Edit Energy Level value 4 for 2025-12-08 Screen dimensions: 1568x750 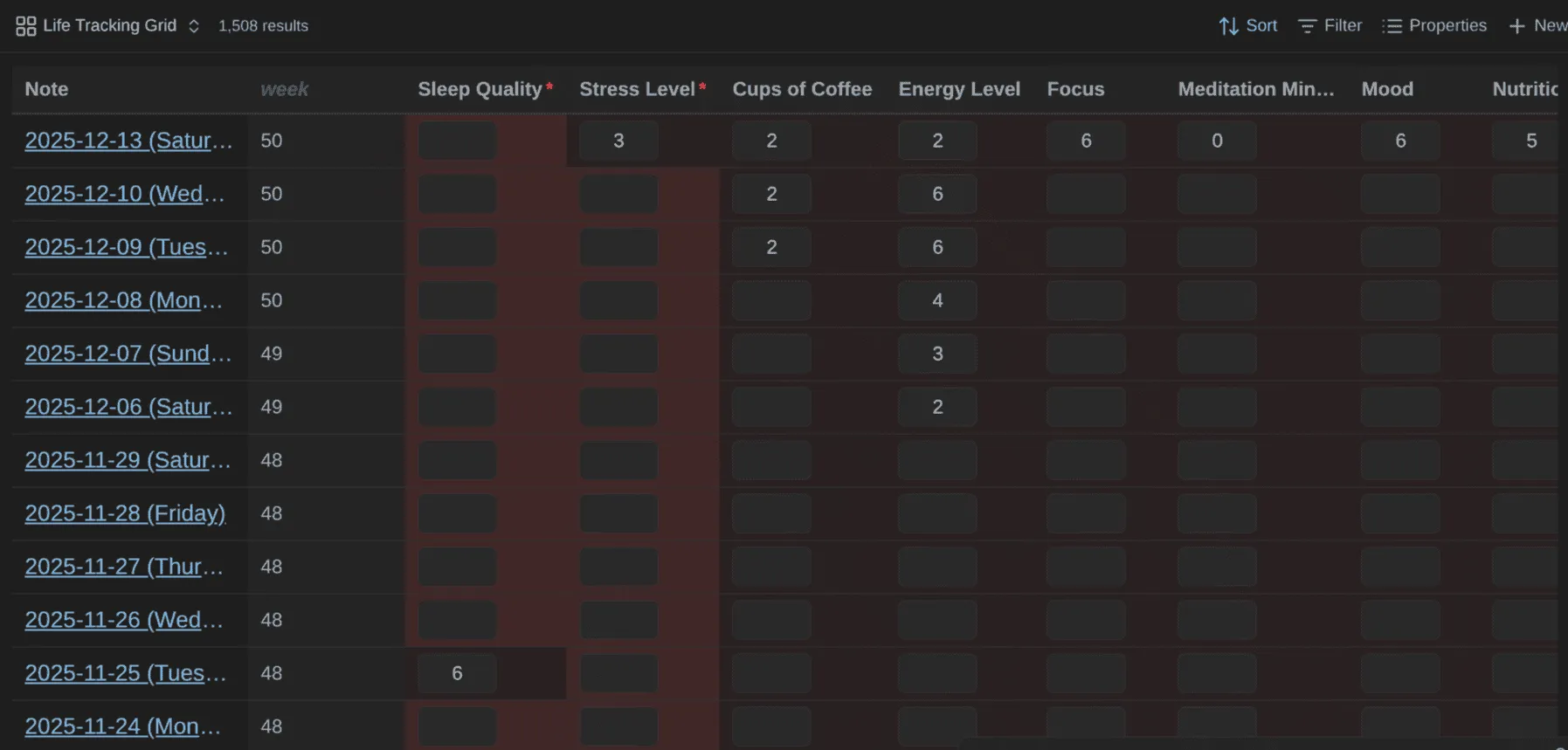coord(937,300)
